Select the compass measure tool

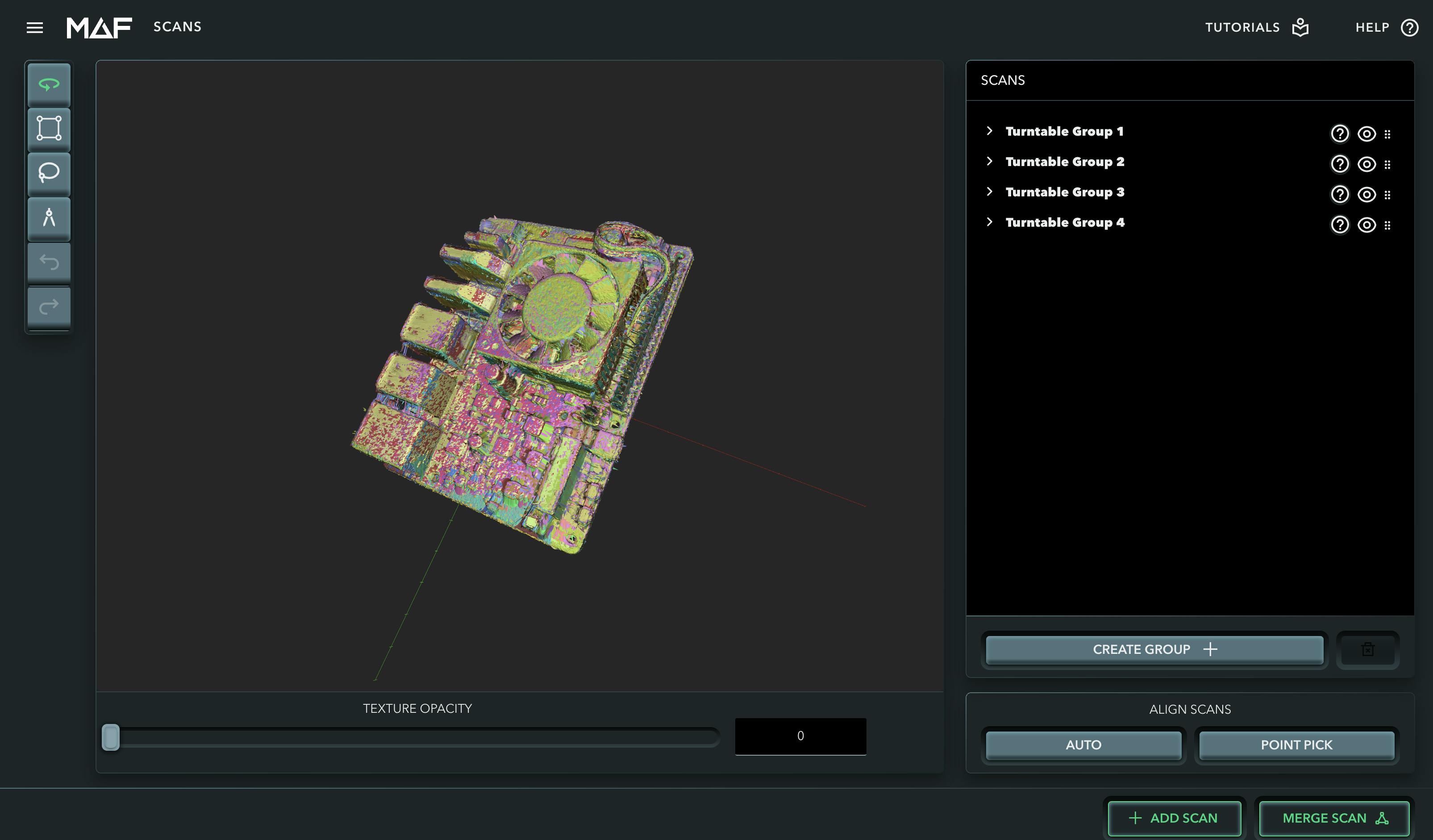(49, 217)
